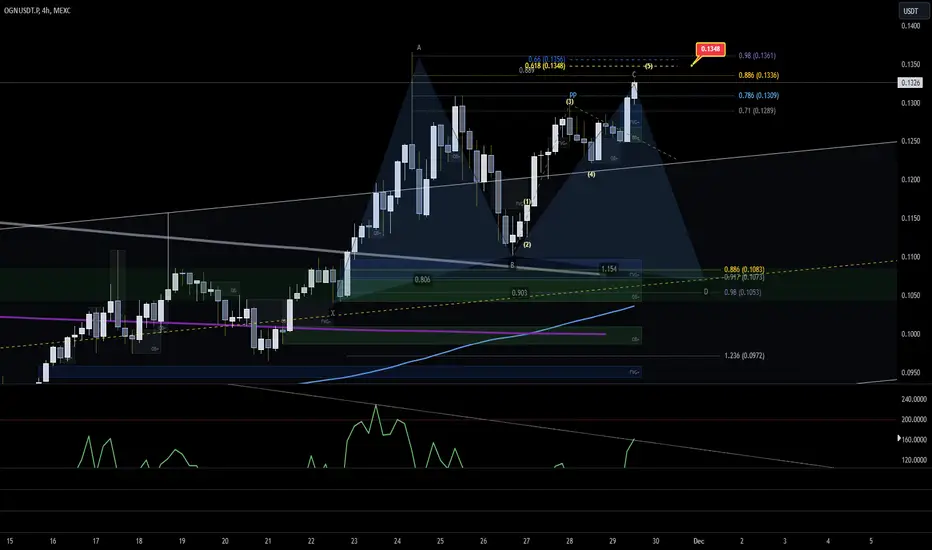Click the 0.1000 price axis value

click(x=911, y=334)
